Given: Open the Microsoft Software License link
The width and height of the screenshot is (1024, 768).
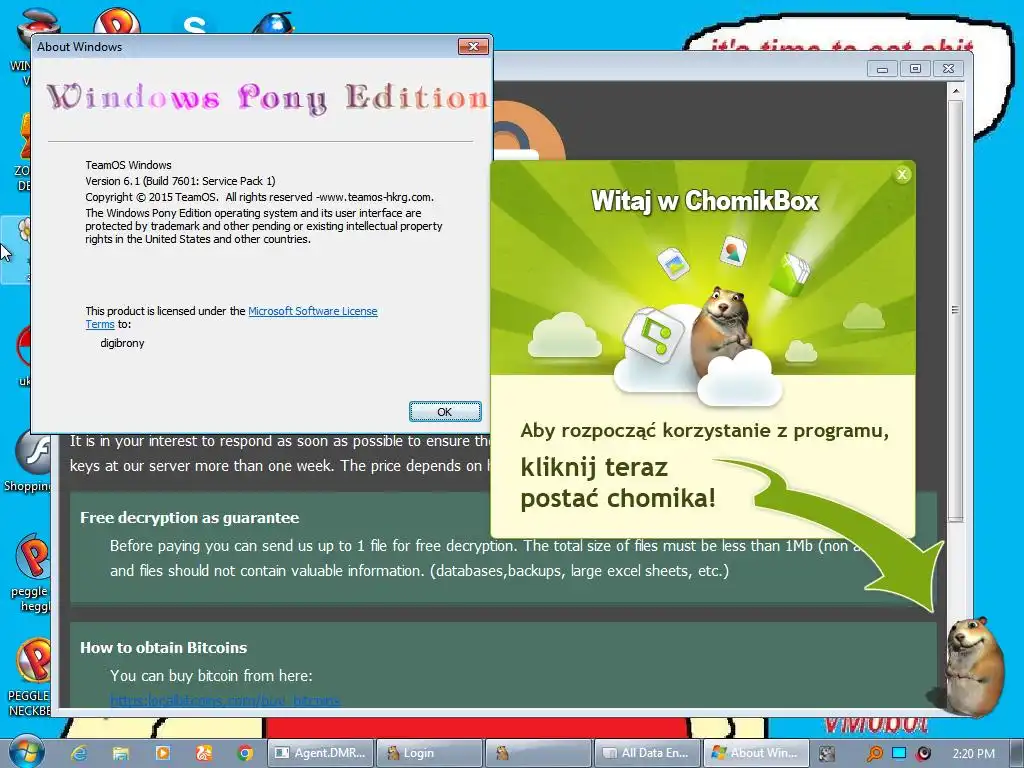Looking at the screenshot, I should click(313, 311).
